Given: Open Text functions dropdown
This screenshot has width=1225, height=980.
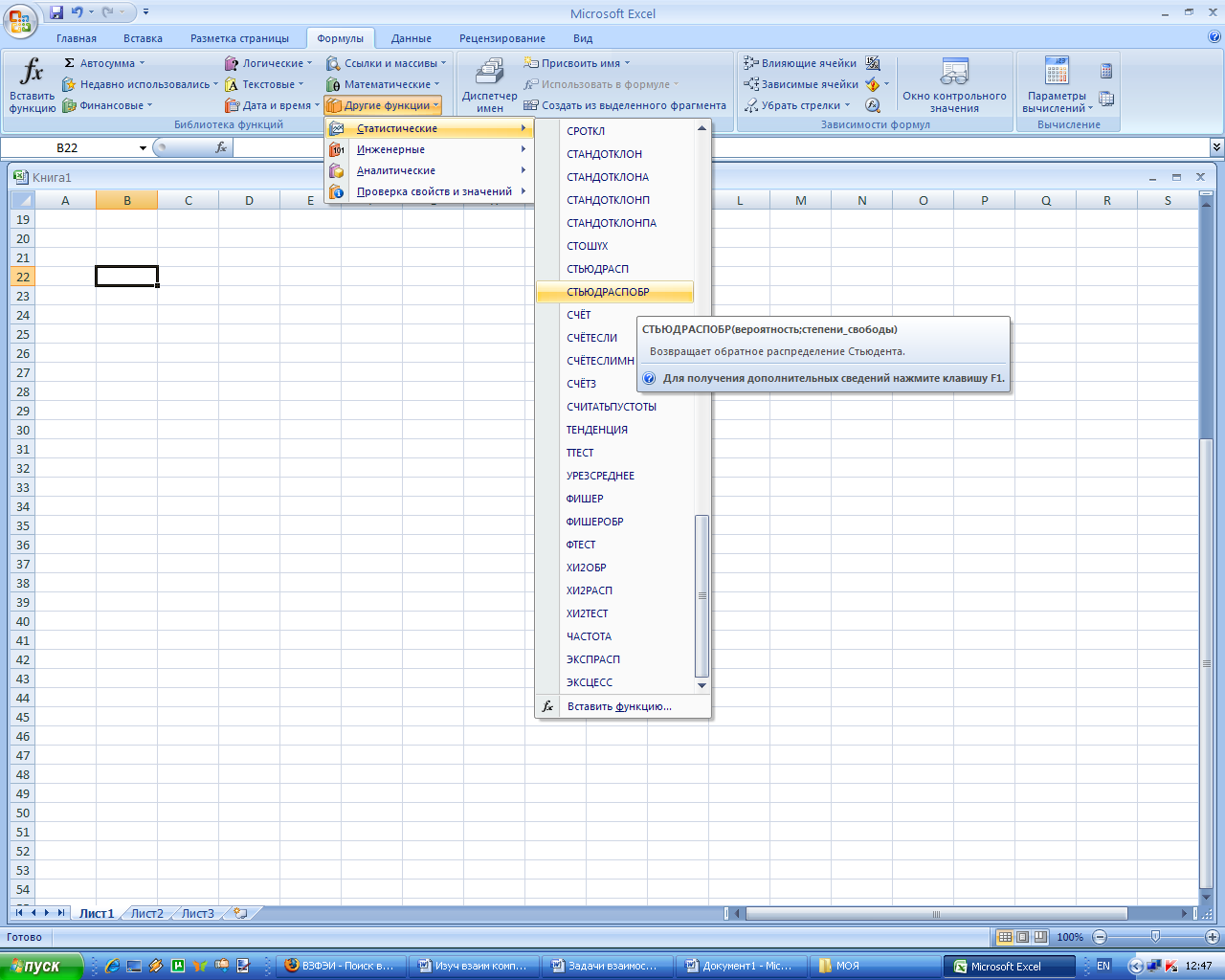Looking at the screenshot, I should (265, 84).
